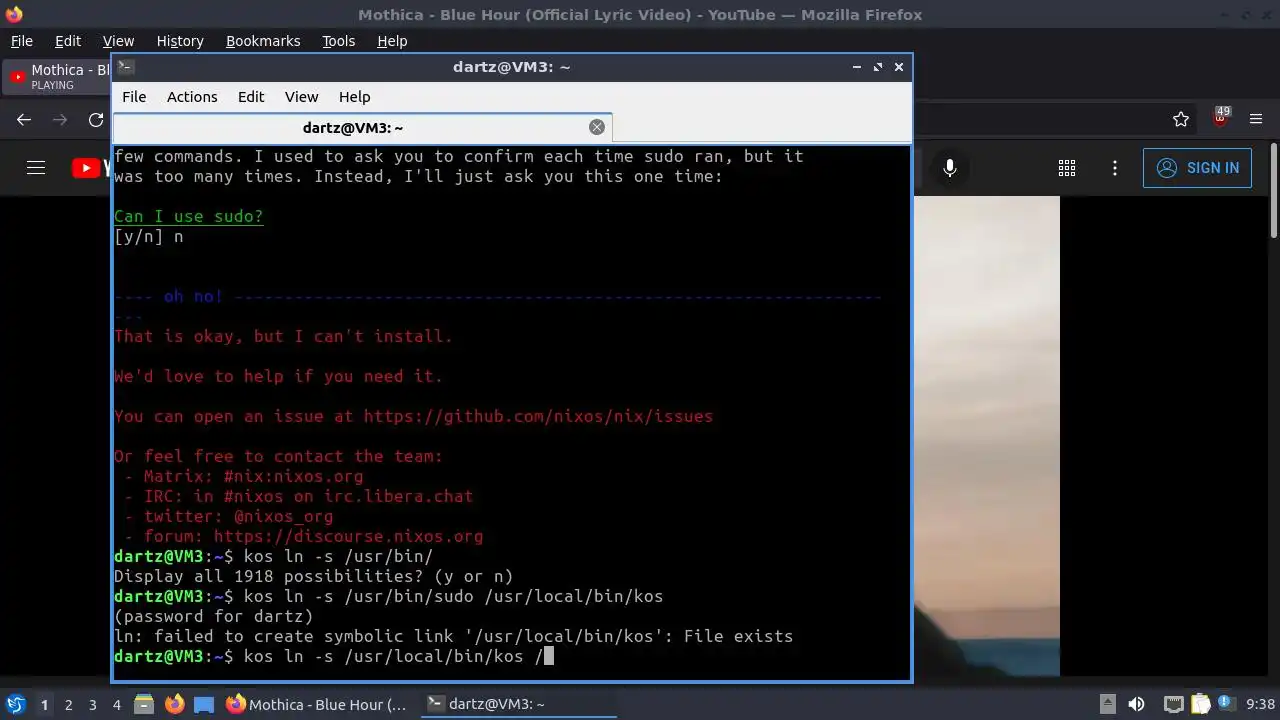Screen dimensions: 1280x720
Task: Click the YouTube video player area
Action: click(x=986, y=435)
